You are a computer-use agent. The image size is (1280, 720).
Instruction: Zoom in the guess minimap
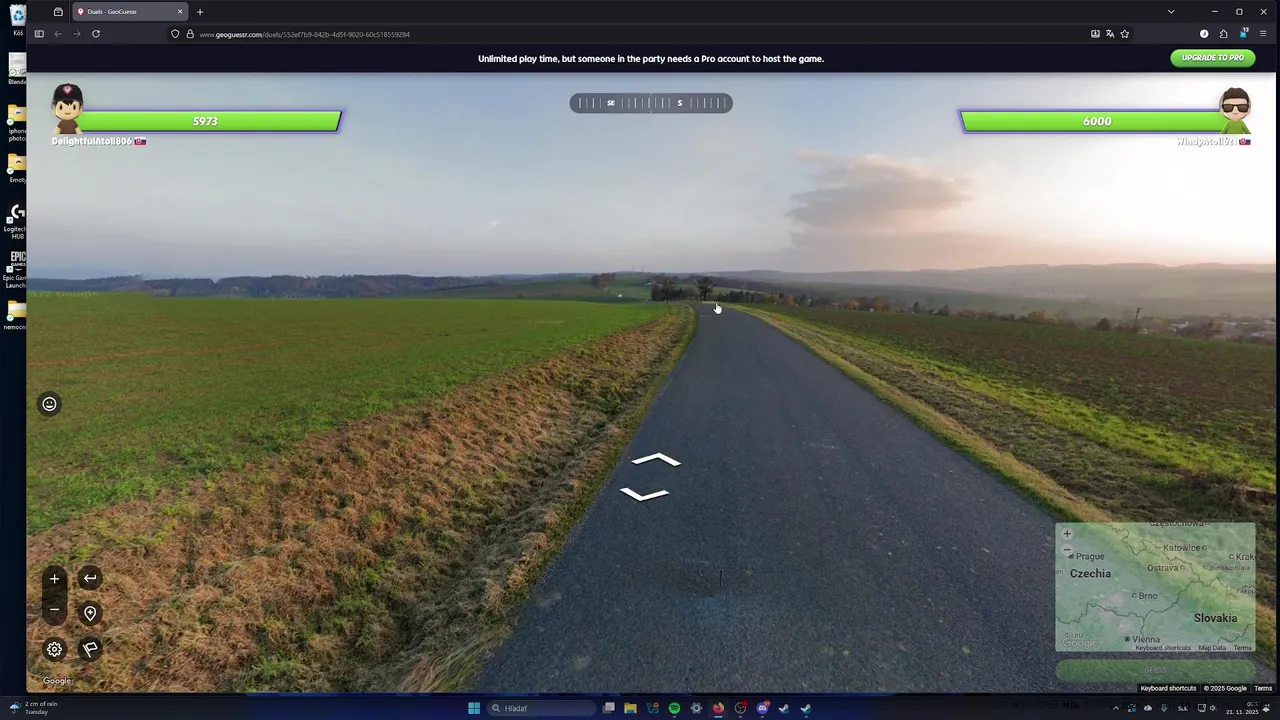1067,534
